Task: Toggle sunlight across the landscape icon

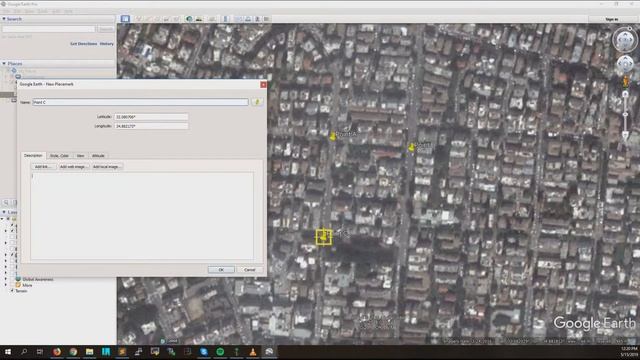Action: coord(199,19)
